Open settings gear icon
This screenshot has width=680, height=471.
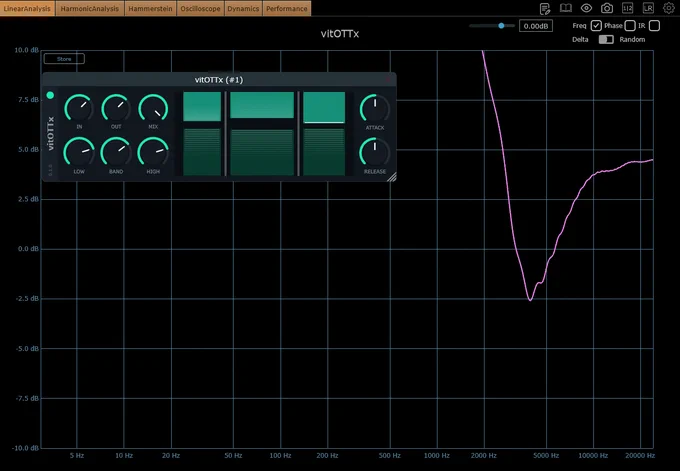coord(669,8)
